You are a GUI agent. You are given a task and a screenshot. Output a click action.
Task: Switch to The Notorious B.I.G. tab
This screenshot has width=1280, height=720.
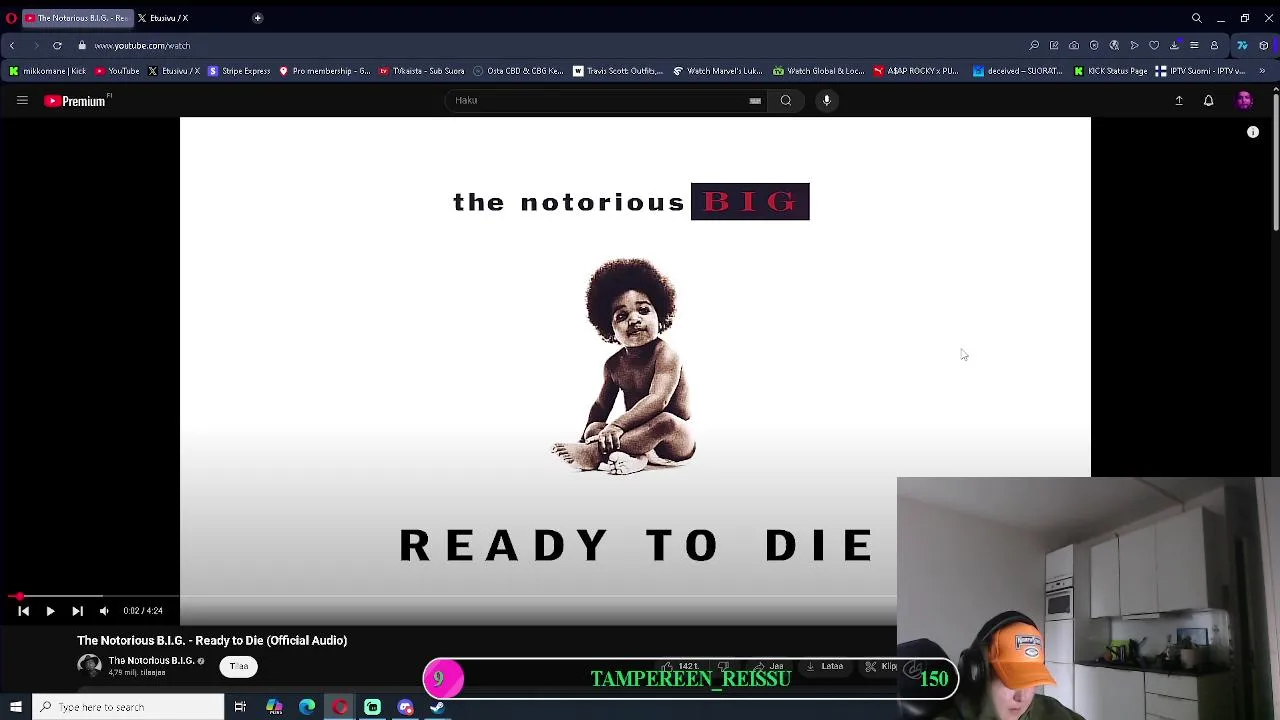77,18
